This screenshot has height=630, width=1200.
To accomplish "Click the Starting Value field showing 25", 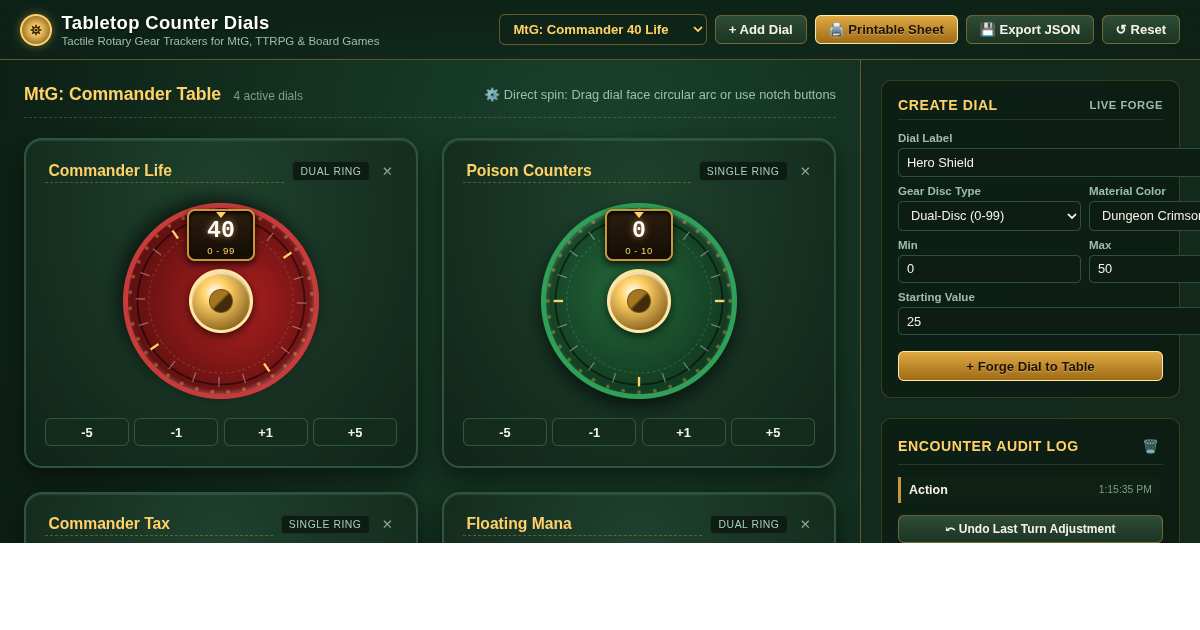I will point(1049,321).
